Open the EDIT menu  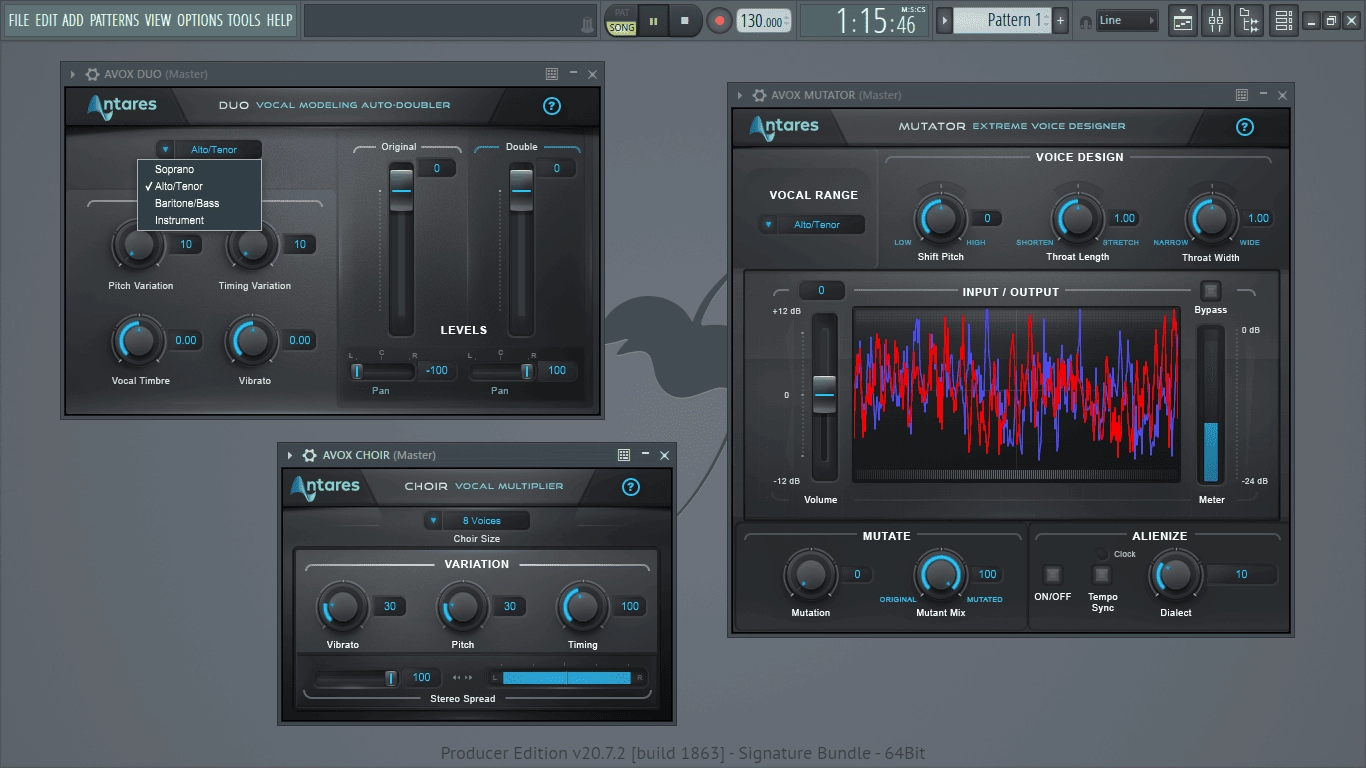(46, 20)
